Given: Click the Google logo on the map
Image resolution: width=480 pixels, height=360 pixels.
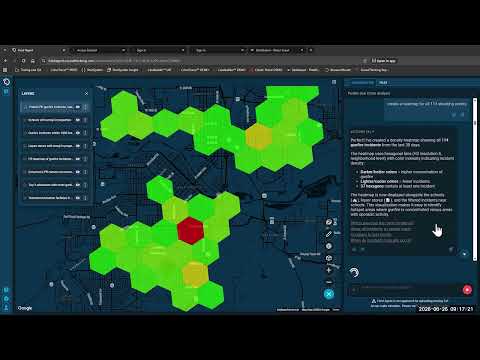Looking at the screenshot, I should coord(25,308).
